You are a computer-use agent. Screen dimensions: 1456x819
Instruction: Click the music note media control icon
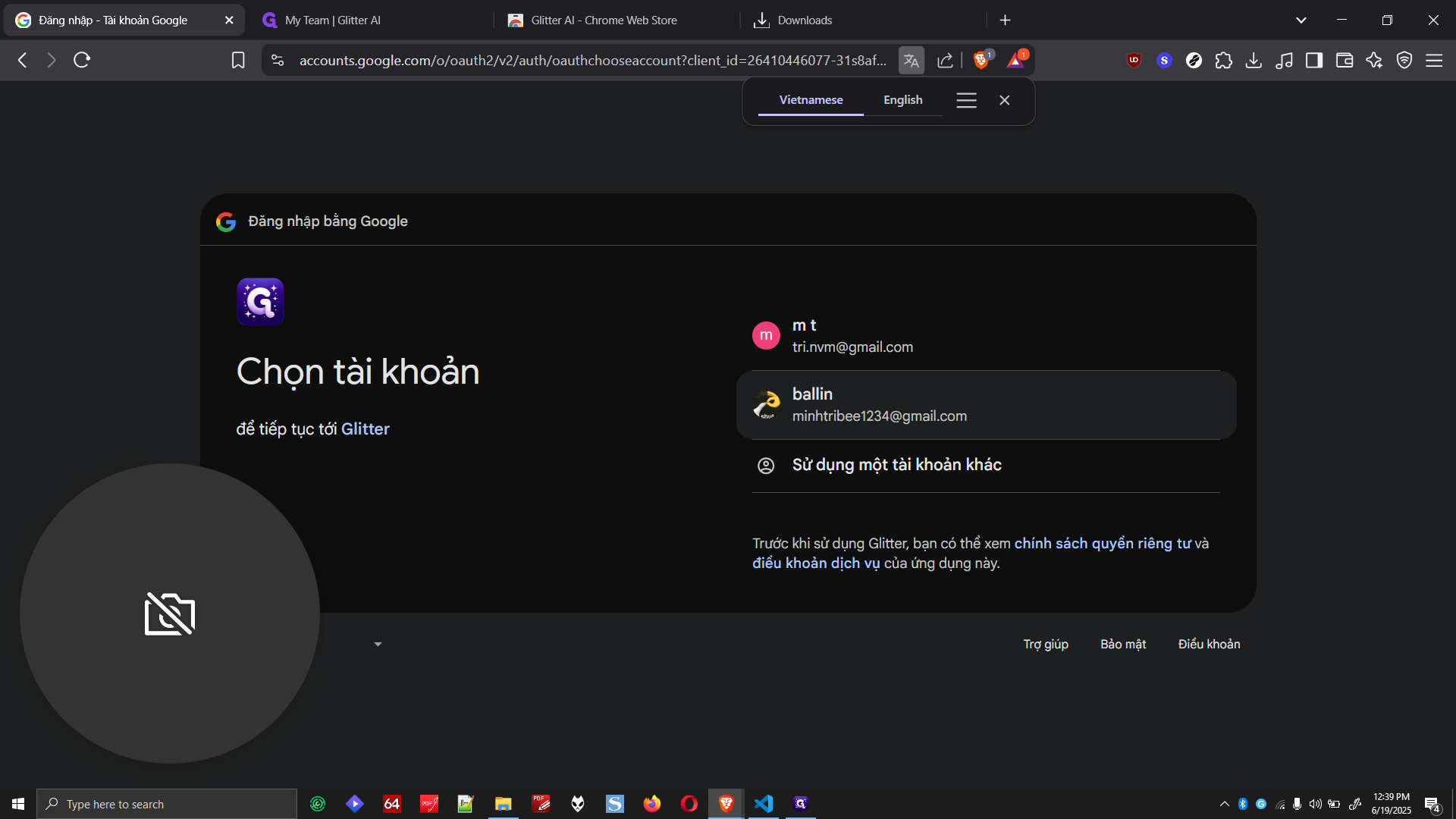(1284, 61)
